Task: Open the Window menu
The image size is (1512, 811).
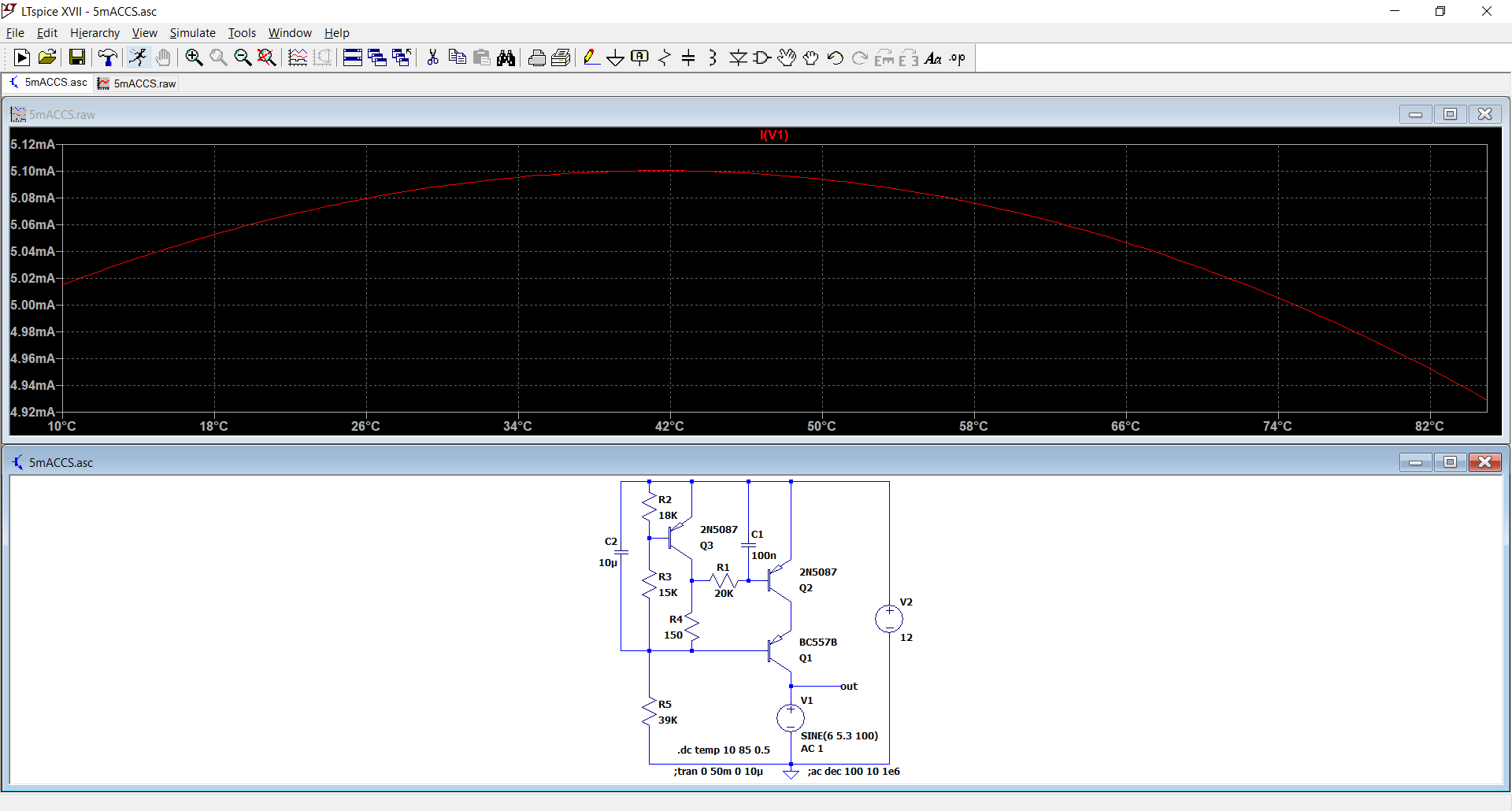Action: 290,32
